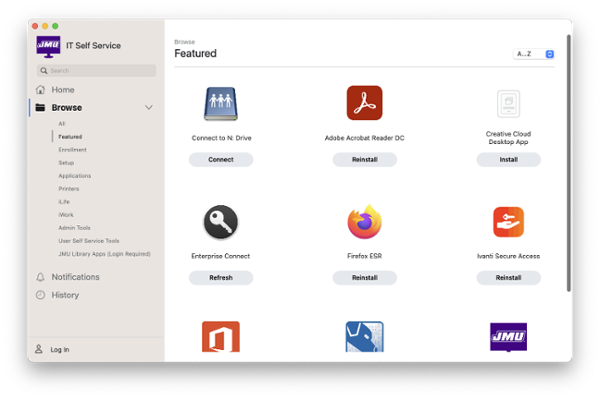
Task: Click the Adobe Acrobat Reader DC title
Action: (x=364, y=138)
